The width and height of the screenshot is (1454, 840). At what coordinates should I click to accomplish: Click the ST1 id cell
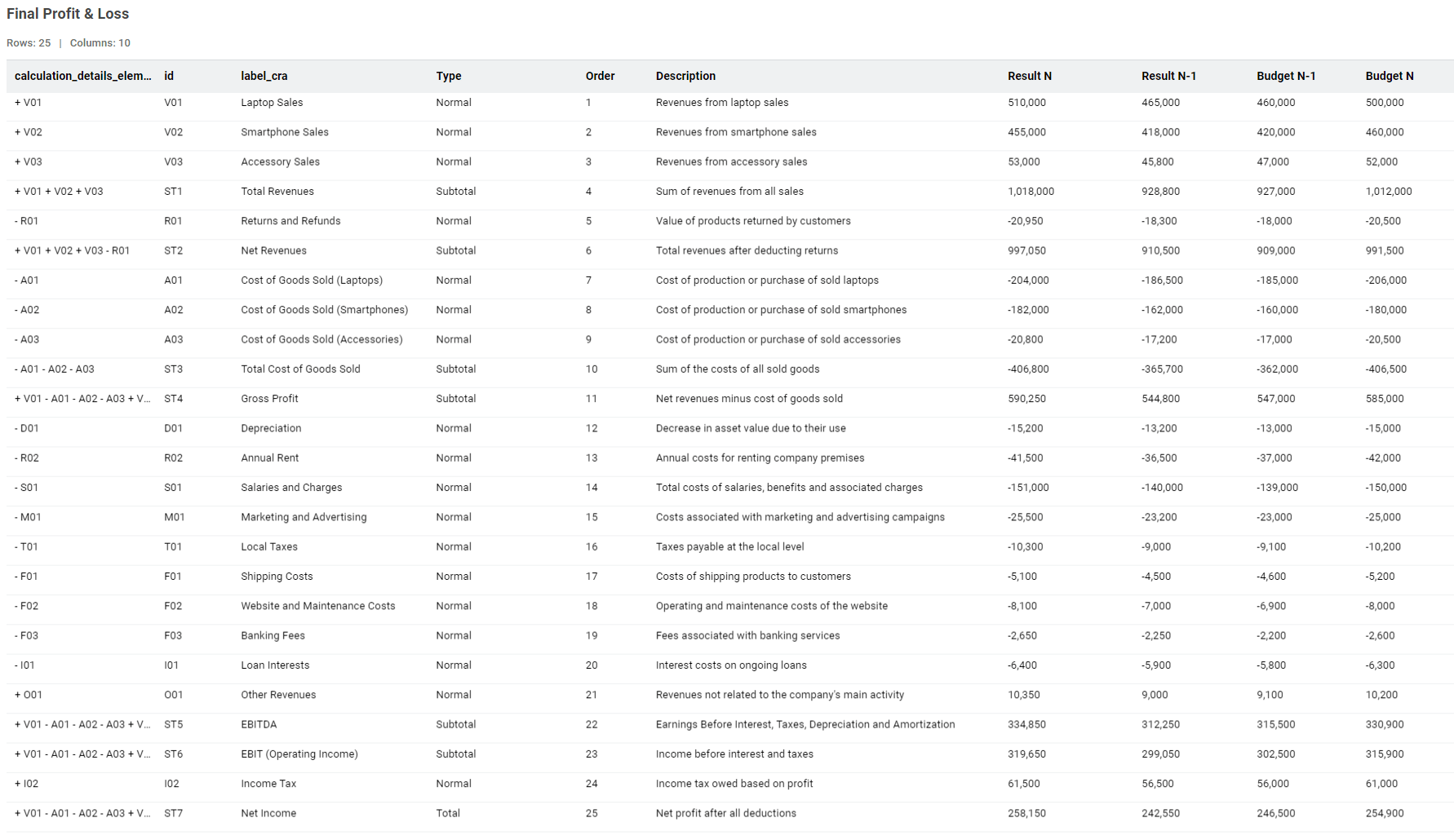pyautogui.click(x=173, y=192)
